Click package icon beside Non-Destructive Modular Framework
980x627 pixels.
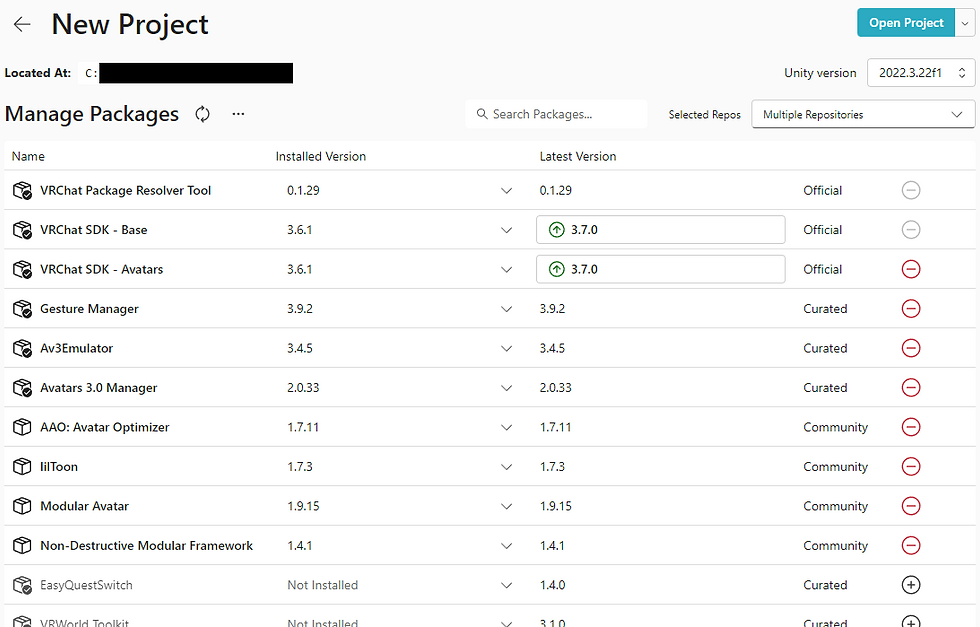point(22,545)
